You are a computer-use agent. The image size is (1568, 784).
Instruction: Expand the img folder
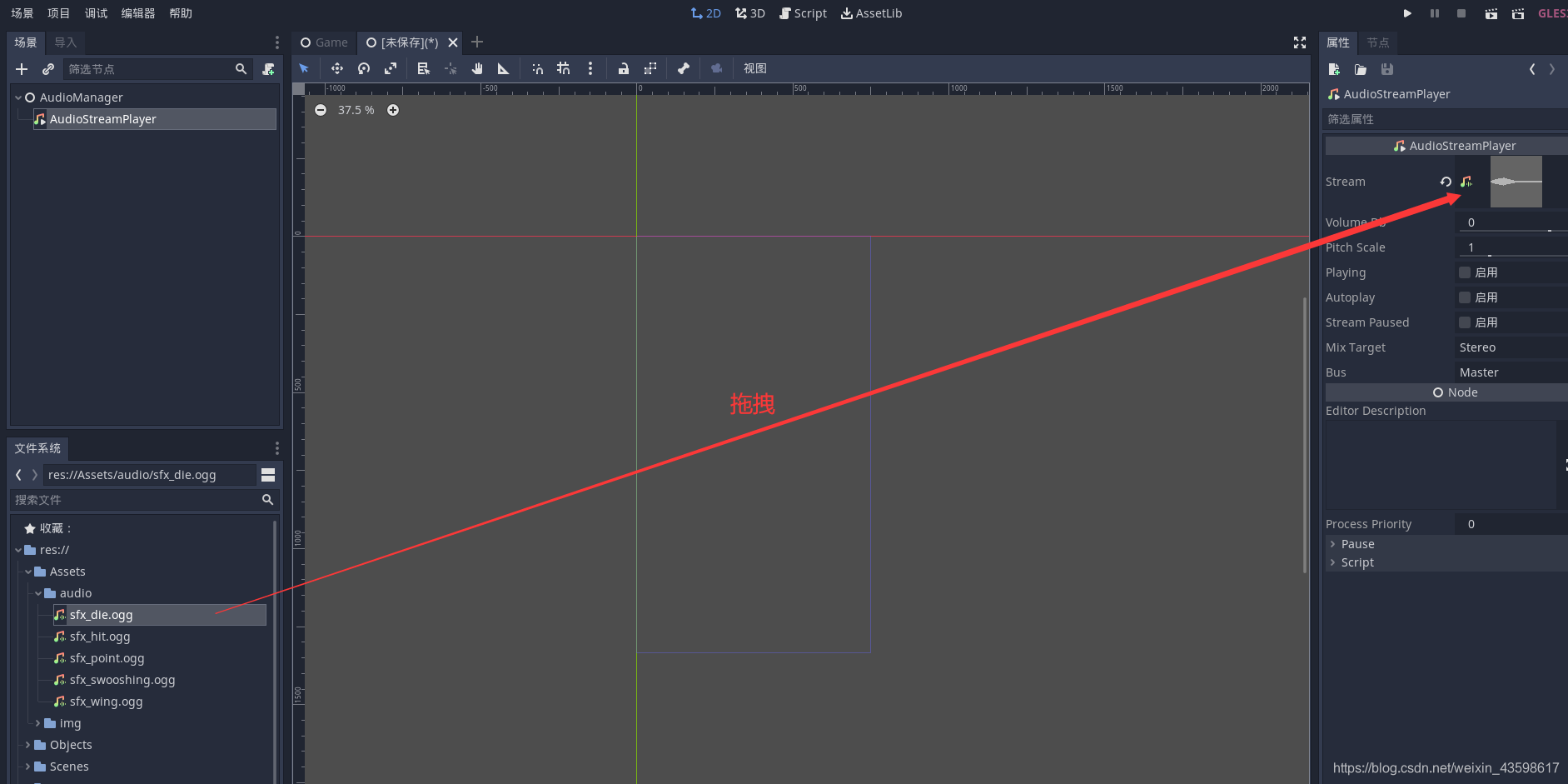click(37, 723)
